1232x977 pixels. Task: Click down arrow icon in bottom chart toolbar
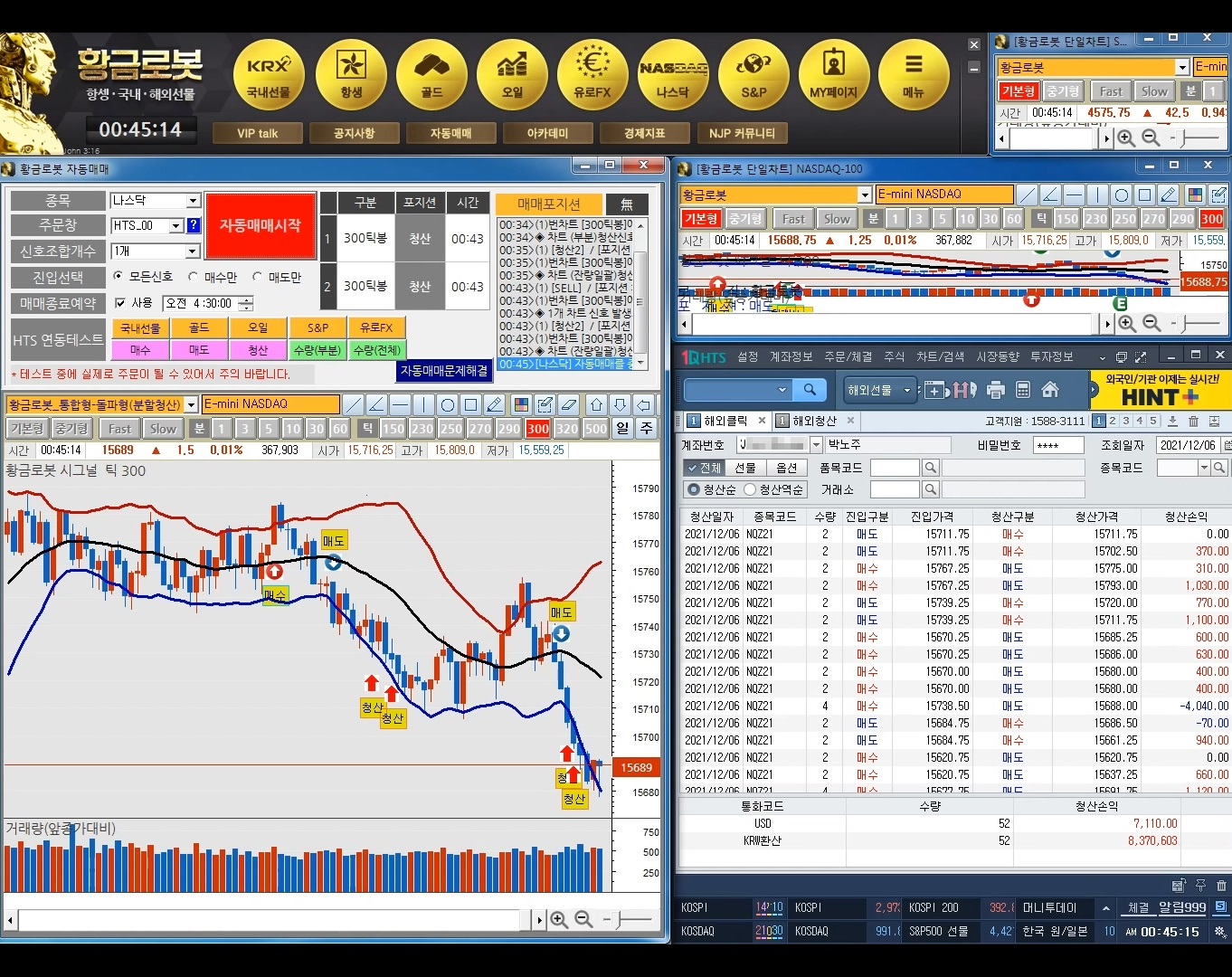pyautogui.click(x=620, y=404)
